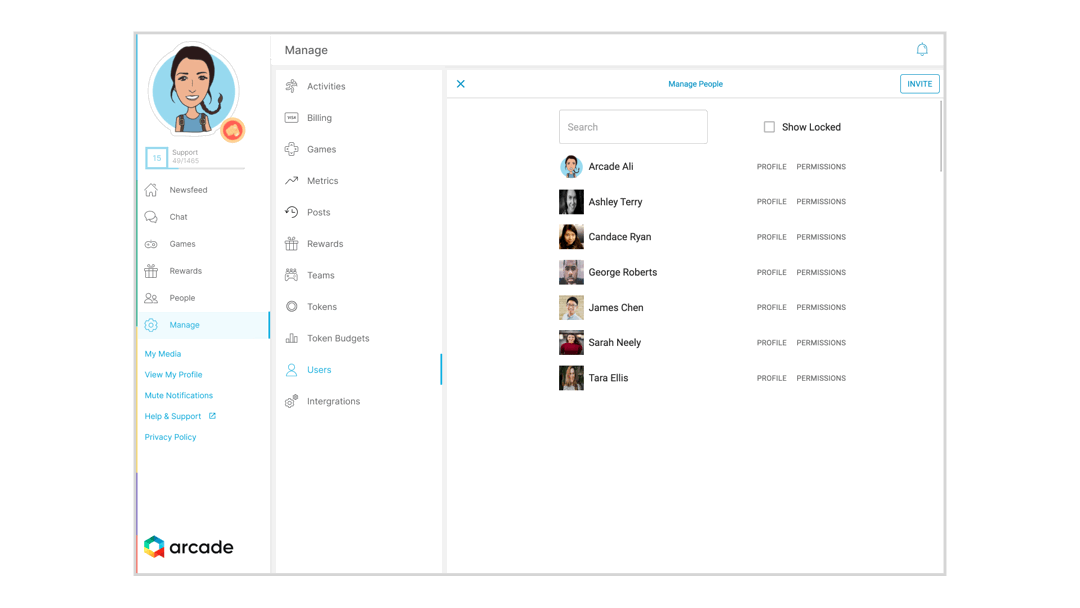The height and width of the screenshot is (608, 1080).
Task: Click the Newsfeed home icon
Action: click(x=151, y=190)
